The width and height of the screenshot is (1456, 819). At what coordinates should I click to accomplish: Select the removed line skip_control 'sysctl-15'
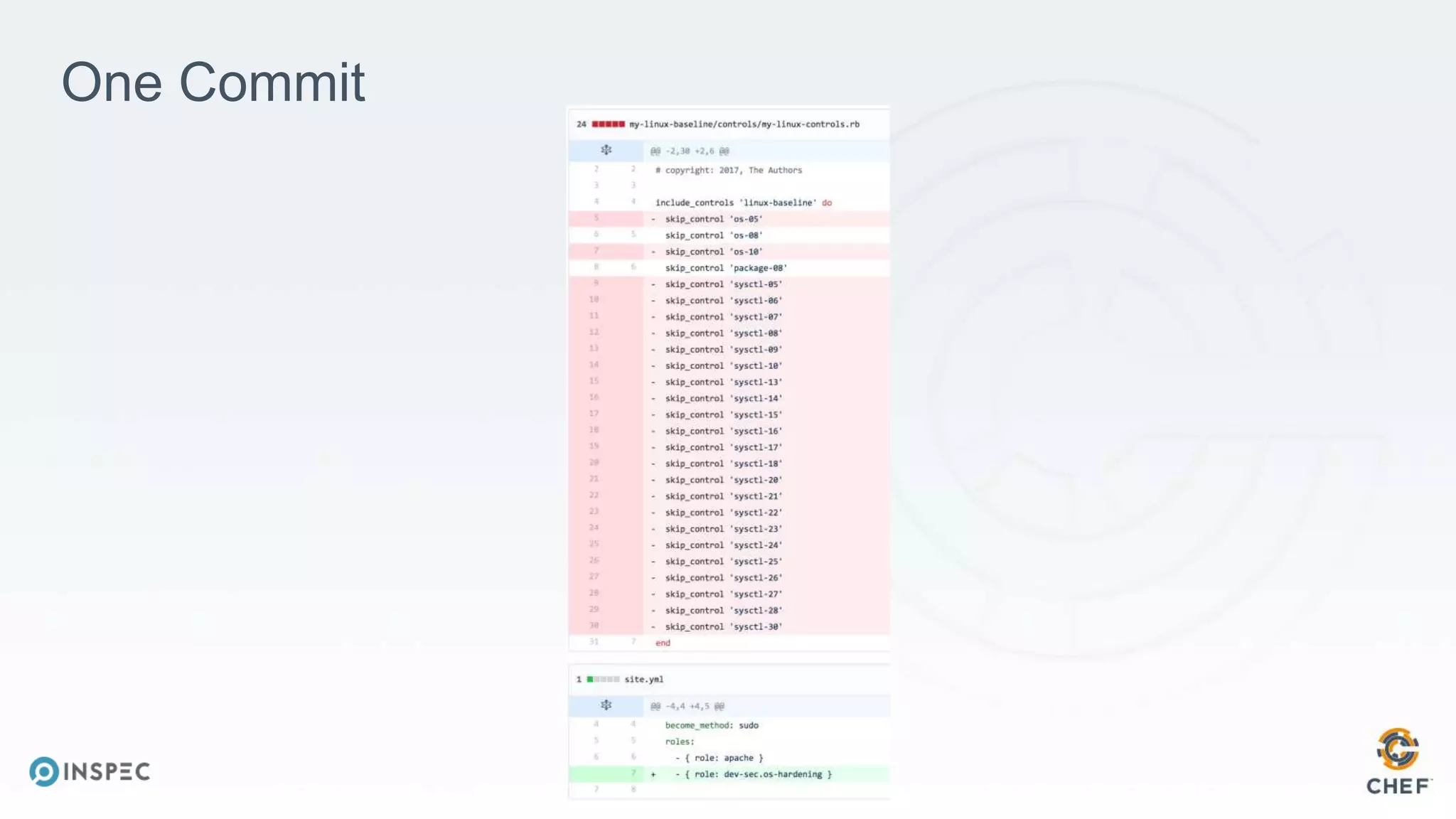click(729, 415)
